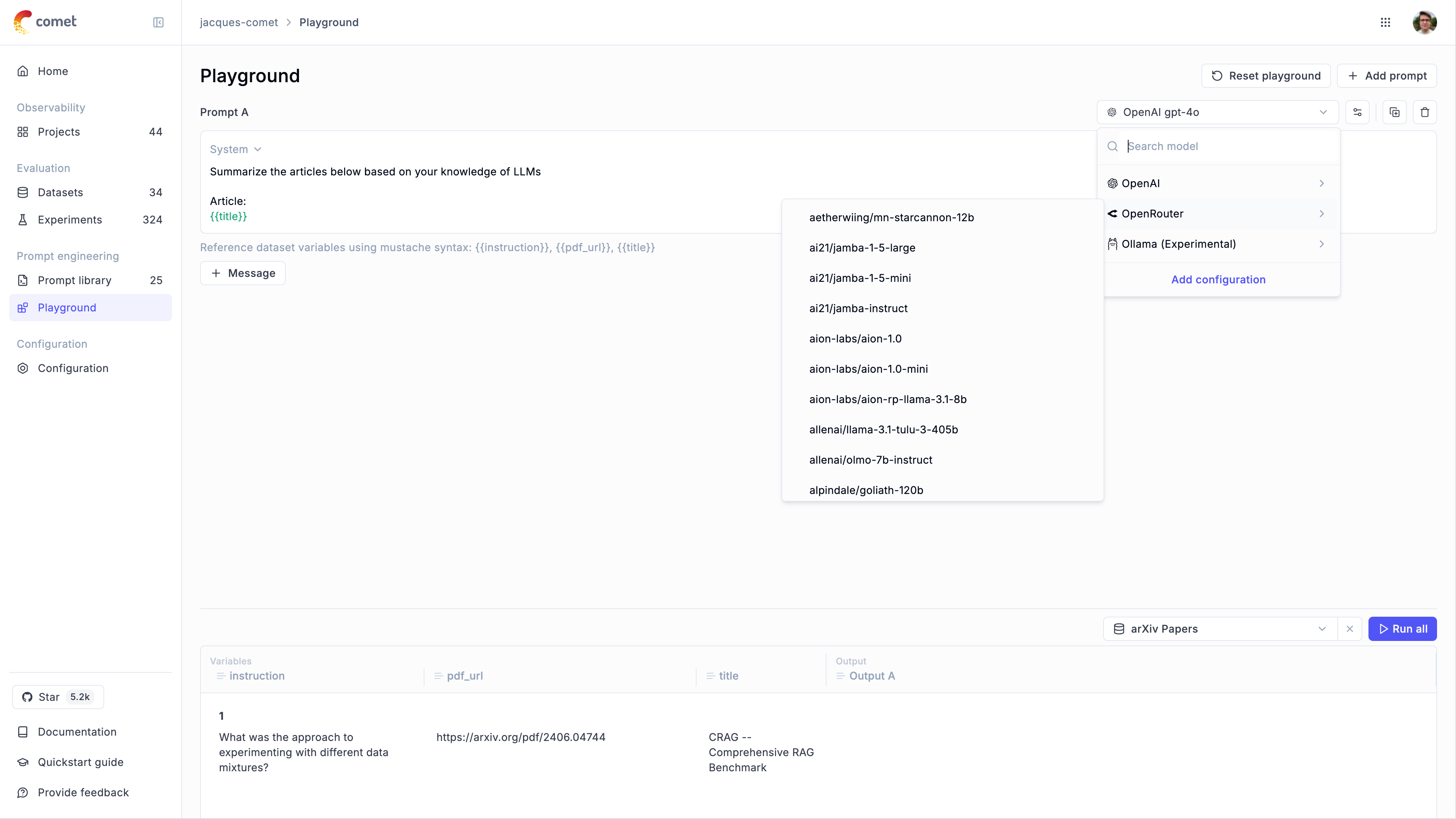This screenshot has height=819, width=1456.
Task: Open model parameters settings icon
Action: (x=1357, y=112)
